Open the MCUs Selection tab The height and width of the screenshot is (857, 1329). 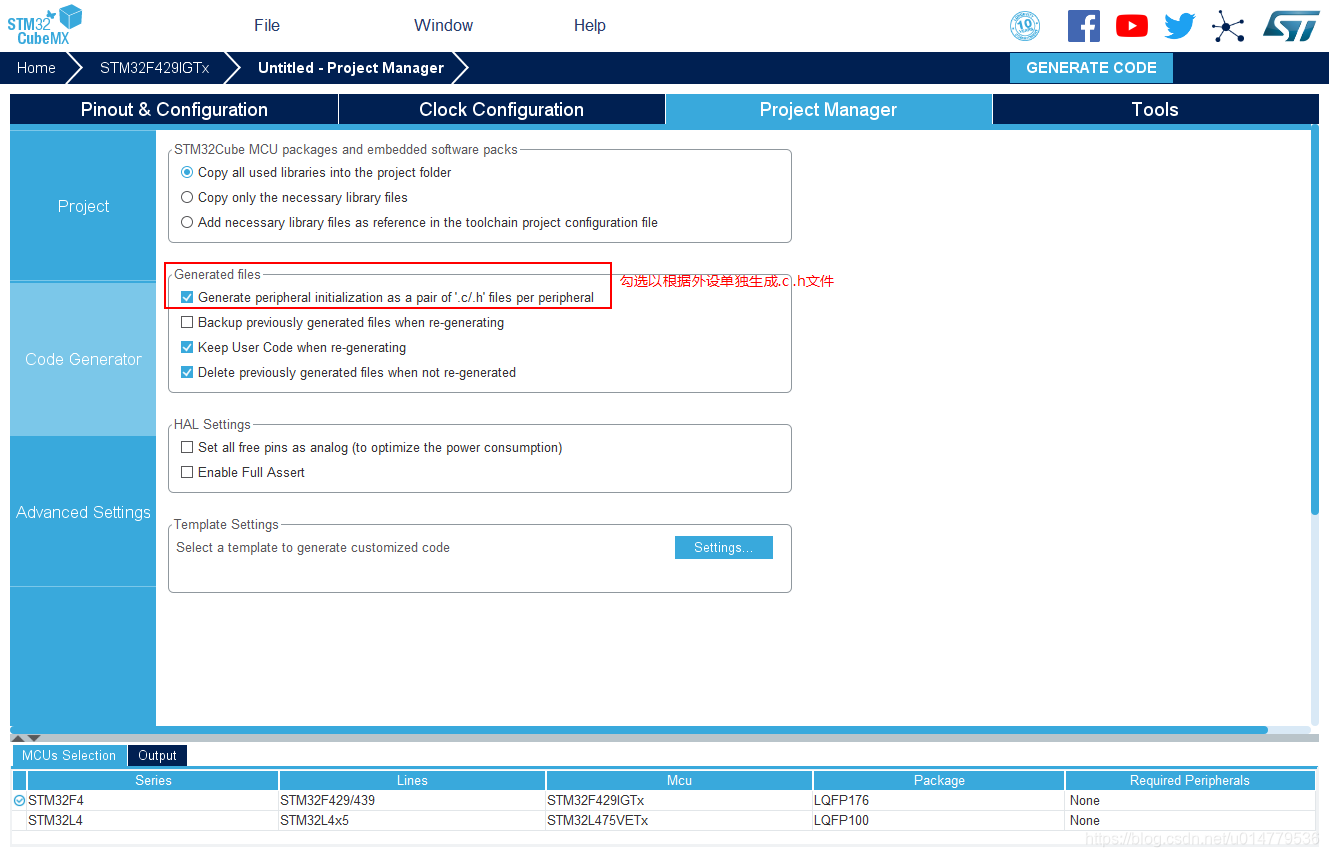(69, 756)
